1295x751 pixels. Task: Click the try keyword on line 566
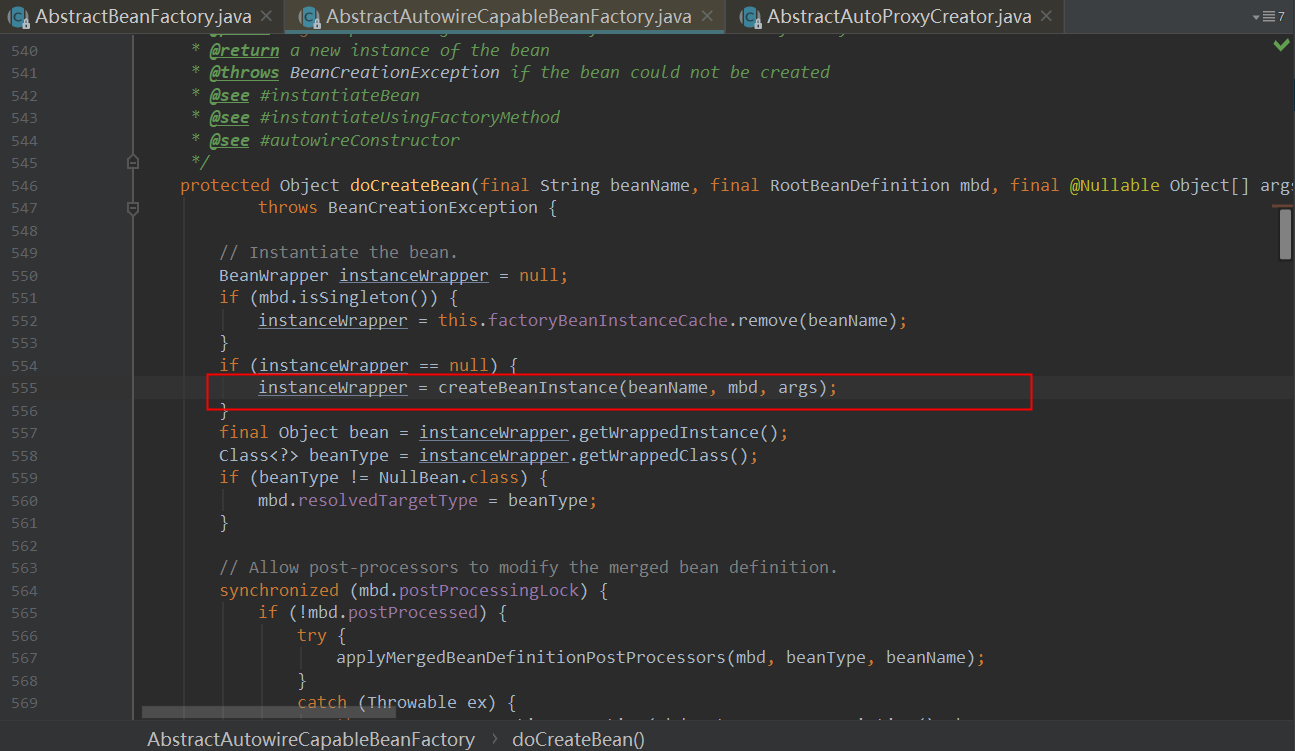[x=312, y=635]
